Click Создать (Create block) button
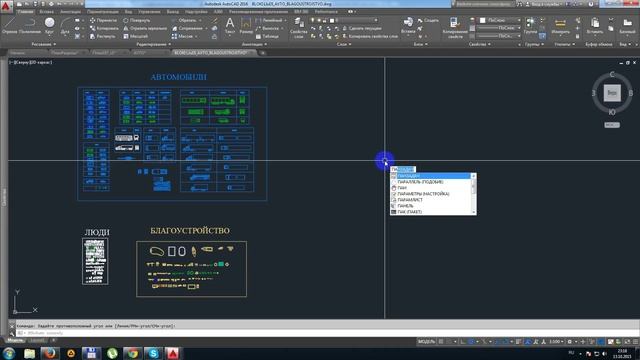The height and width of the screenshot is (360, 640). coord(428,20)
